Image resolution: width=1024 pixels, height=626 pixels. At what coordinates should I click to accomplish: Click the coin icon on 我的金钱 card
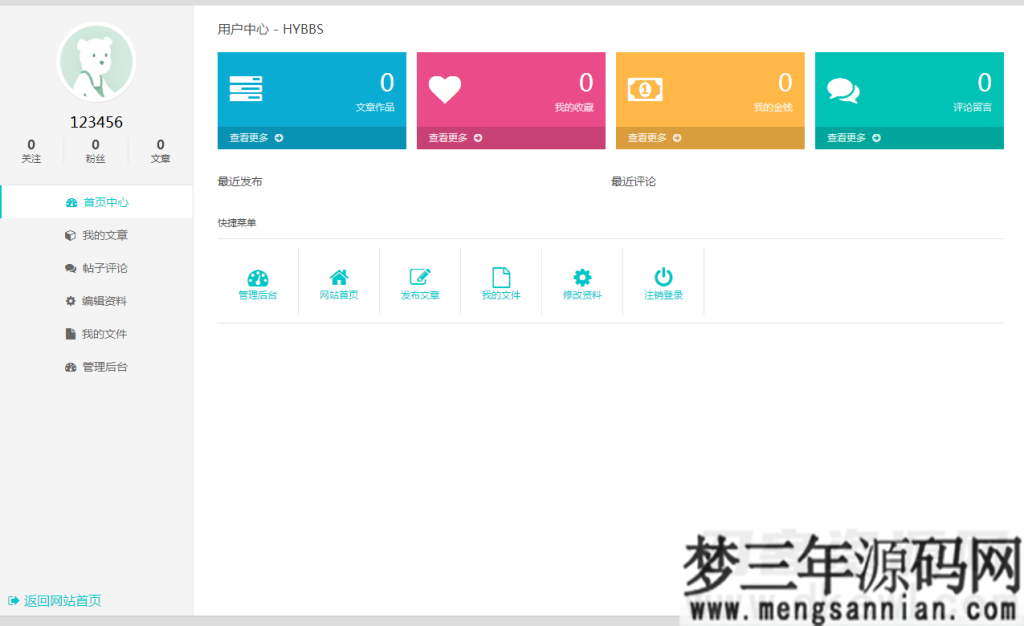pos(645,88)
